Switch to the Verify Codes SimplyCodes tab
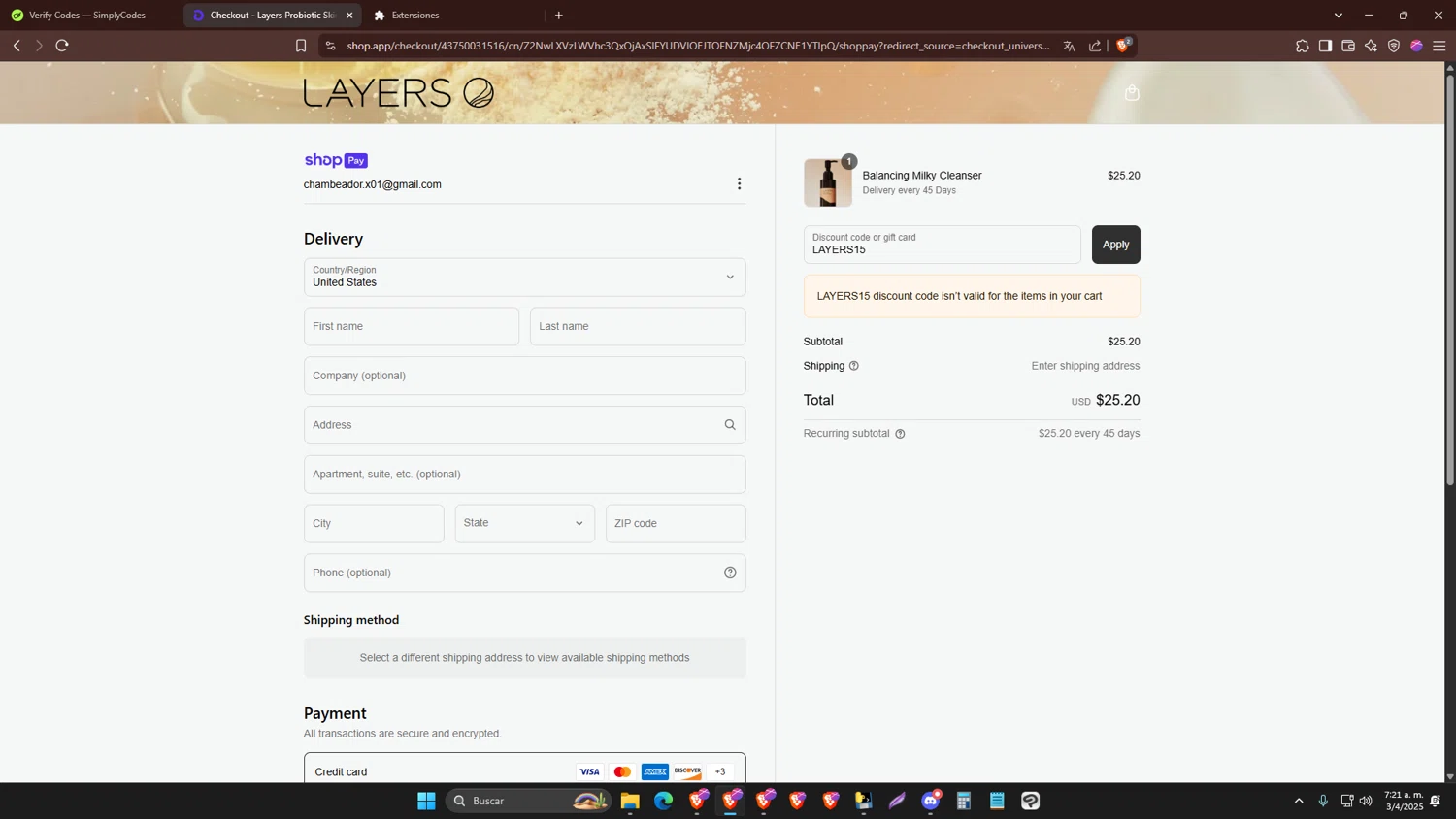Image resolution: width=1456 pixels, height=819 pixels. (87, 16)
